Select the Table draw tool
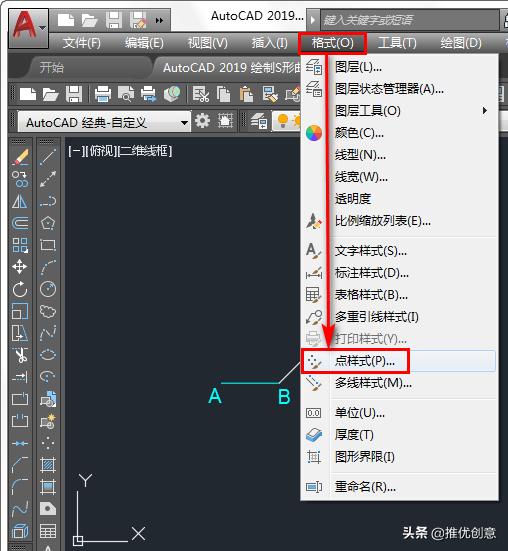 [48, 531]
